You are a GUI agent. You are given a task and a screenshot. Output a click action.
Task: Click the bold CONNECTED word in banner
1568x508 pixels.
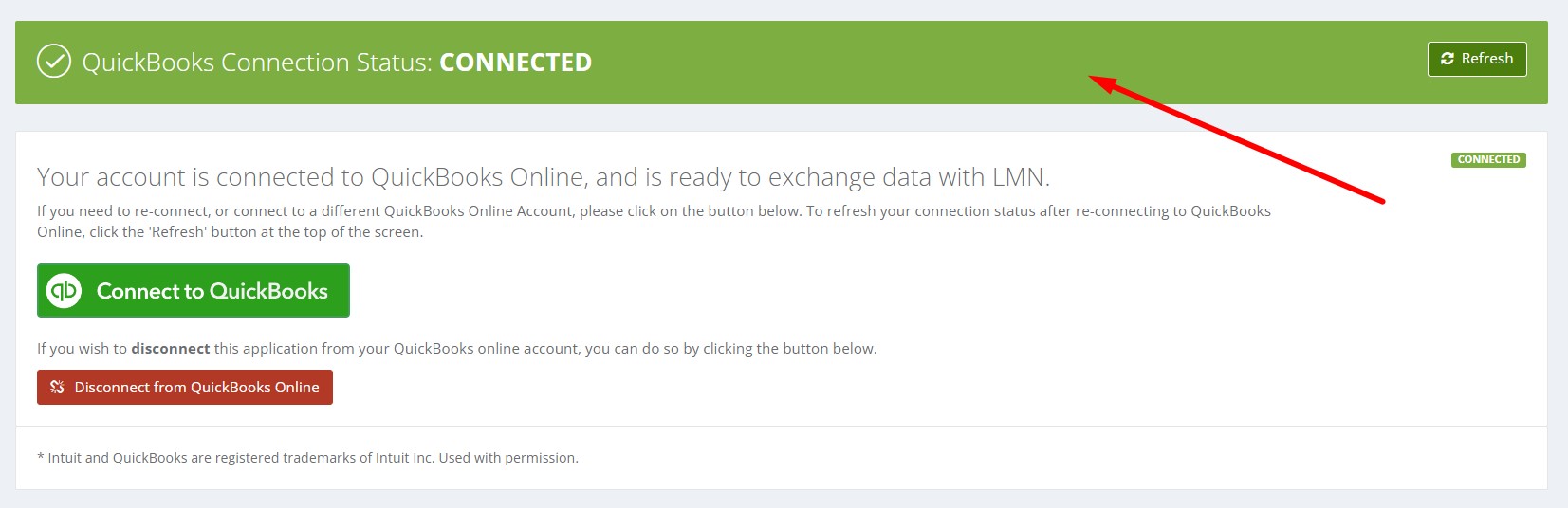point(515,63)
